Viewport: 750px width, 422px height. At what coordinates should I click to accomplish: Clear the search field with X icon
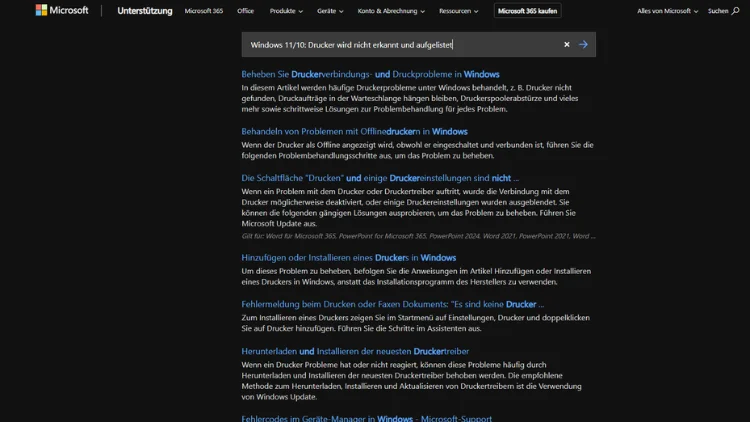point(566,44)
